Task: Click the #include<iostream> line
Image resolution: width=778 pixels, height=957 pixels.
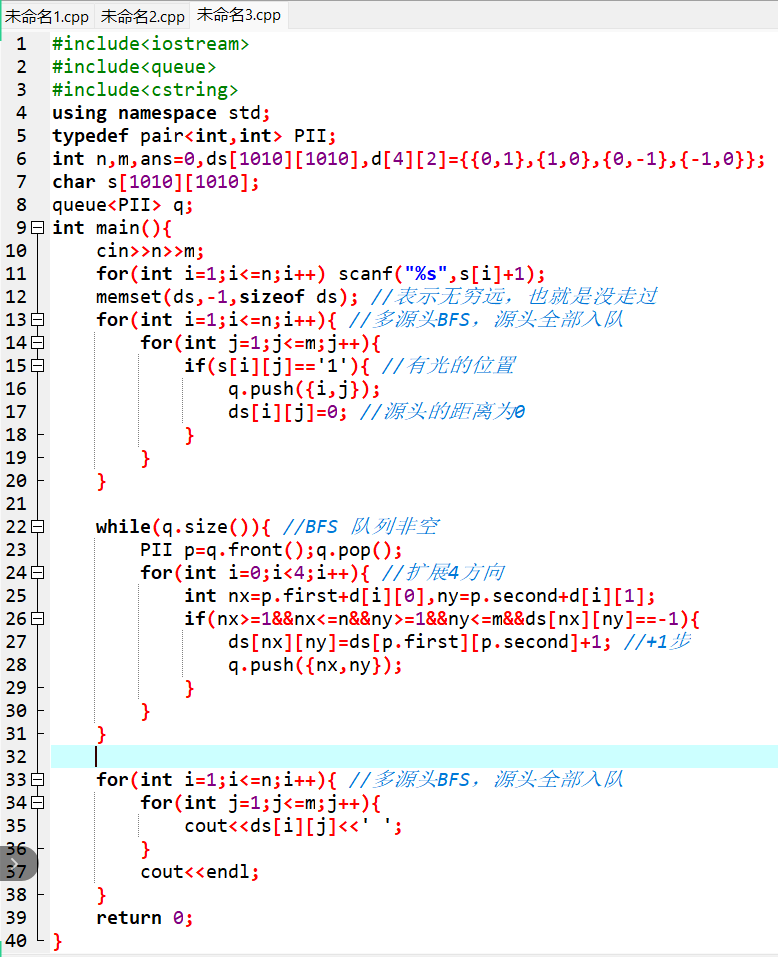Action: [x=150, y=44]
